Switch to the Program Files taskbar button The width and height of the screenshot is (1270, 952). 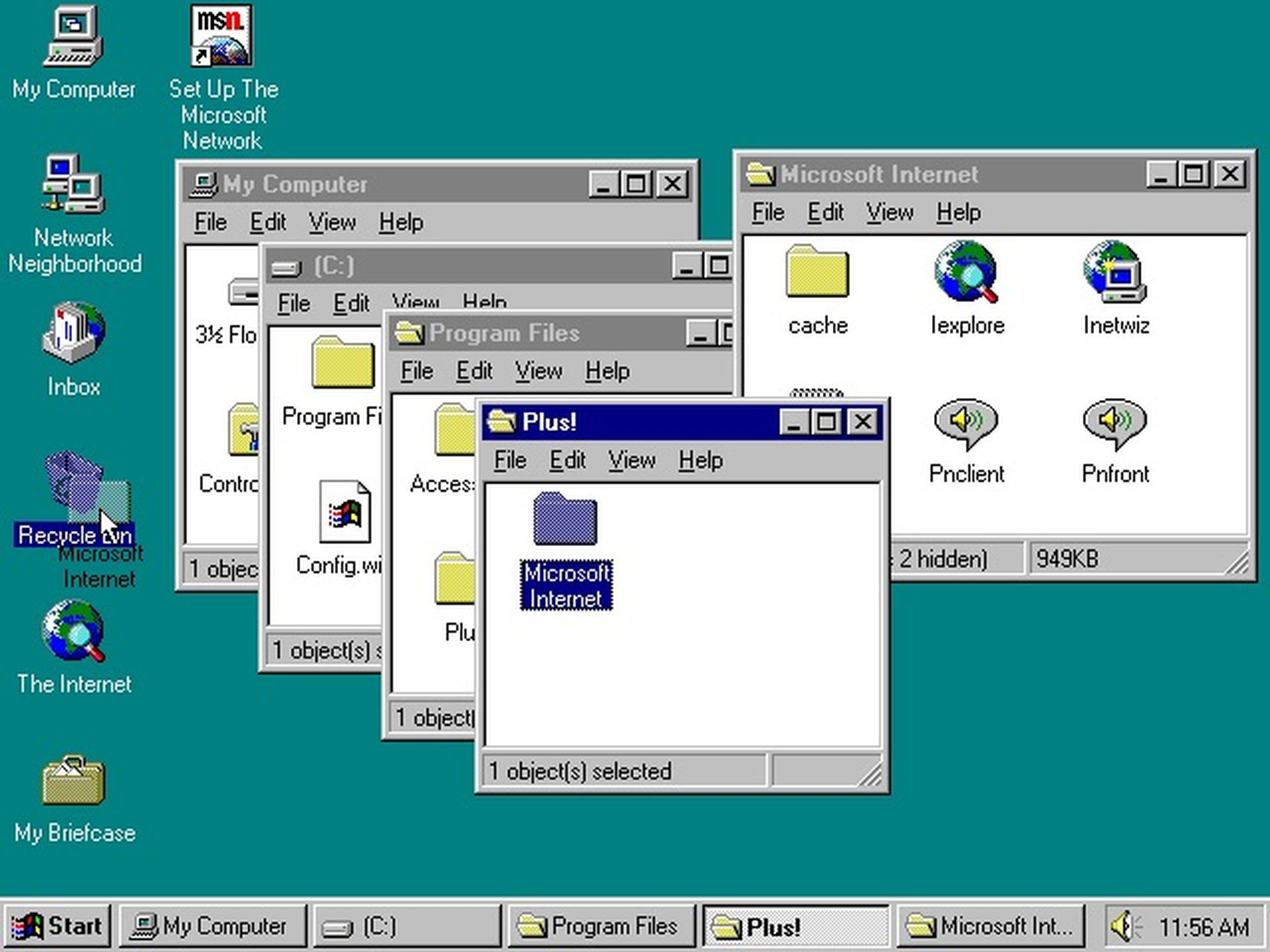(599, 926)
